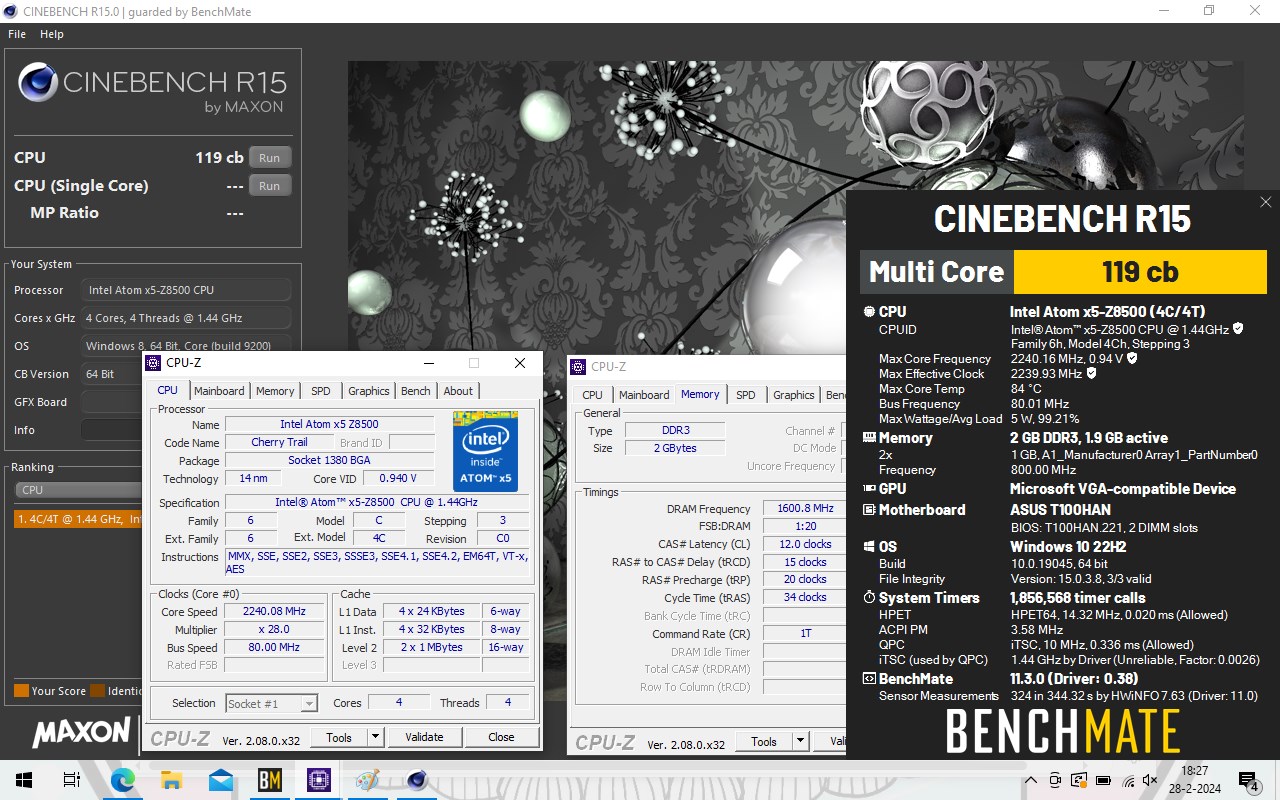Open the Meet Now tray icon

[x=1055, y=780]
